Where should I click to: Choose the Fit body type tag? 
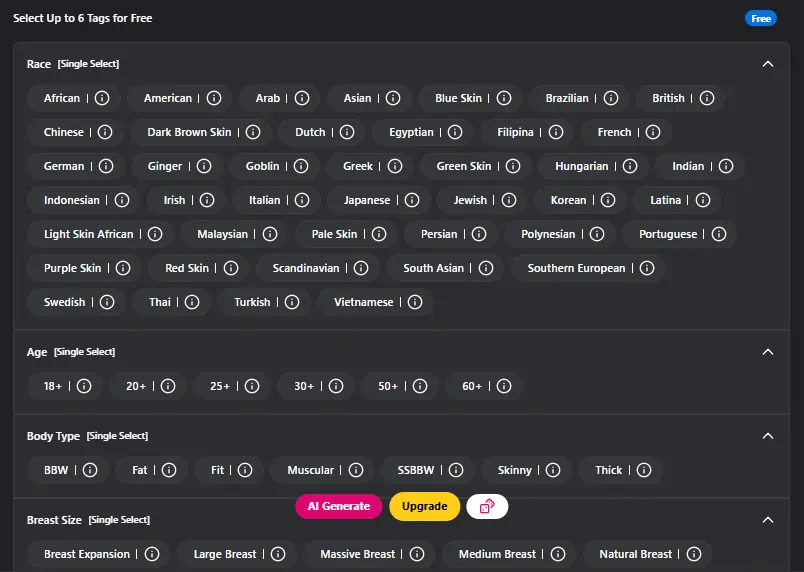[217, 470]
